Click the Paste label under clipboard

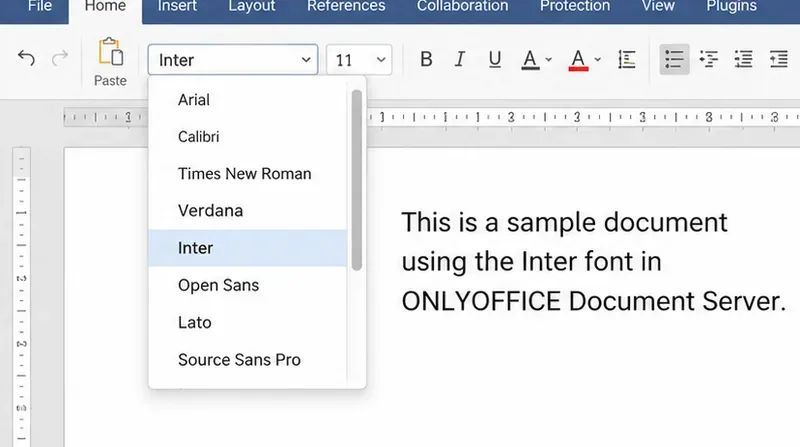click(x=110, y=81)
